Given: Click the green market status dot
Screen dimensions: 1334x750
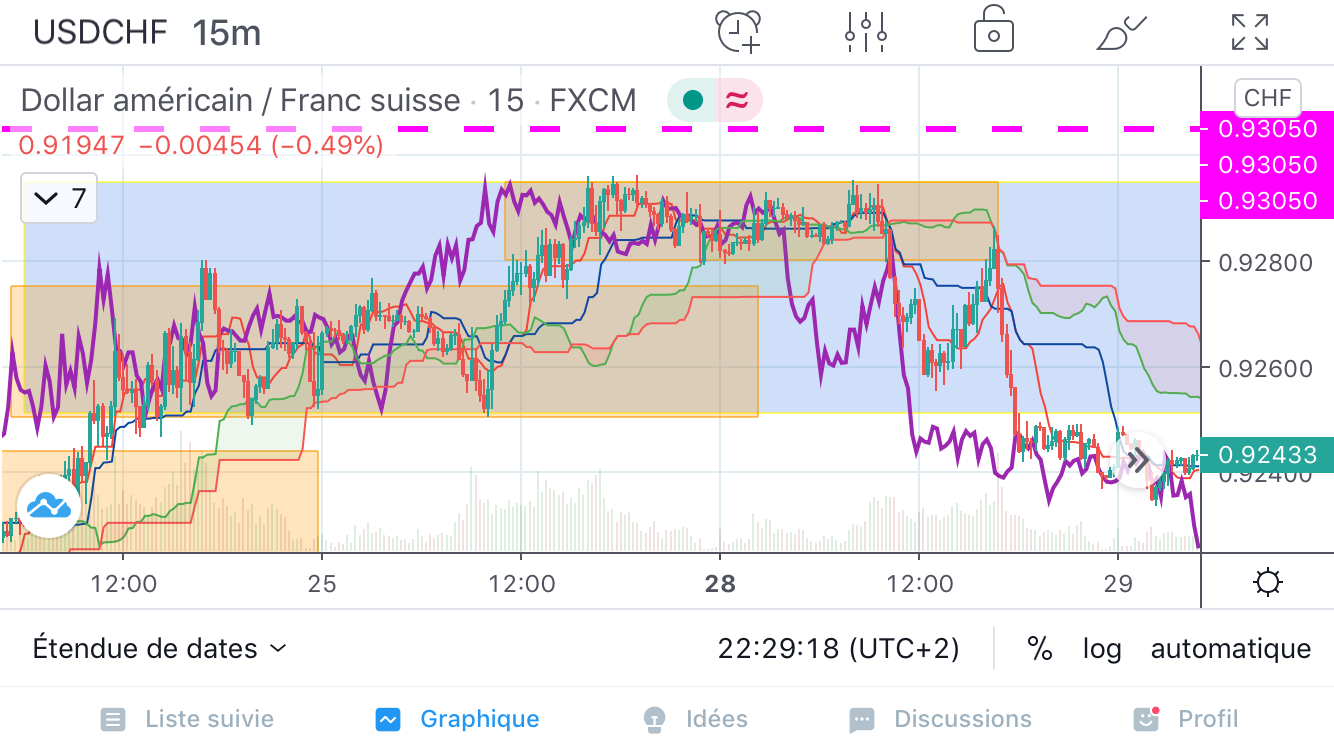Looking at the screenshot, I should (x=692, y=100).
